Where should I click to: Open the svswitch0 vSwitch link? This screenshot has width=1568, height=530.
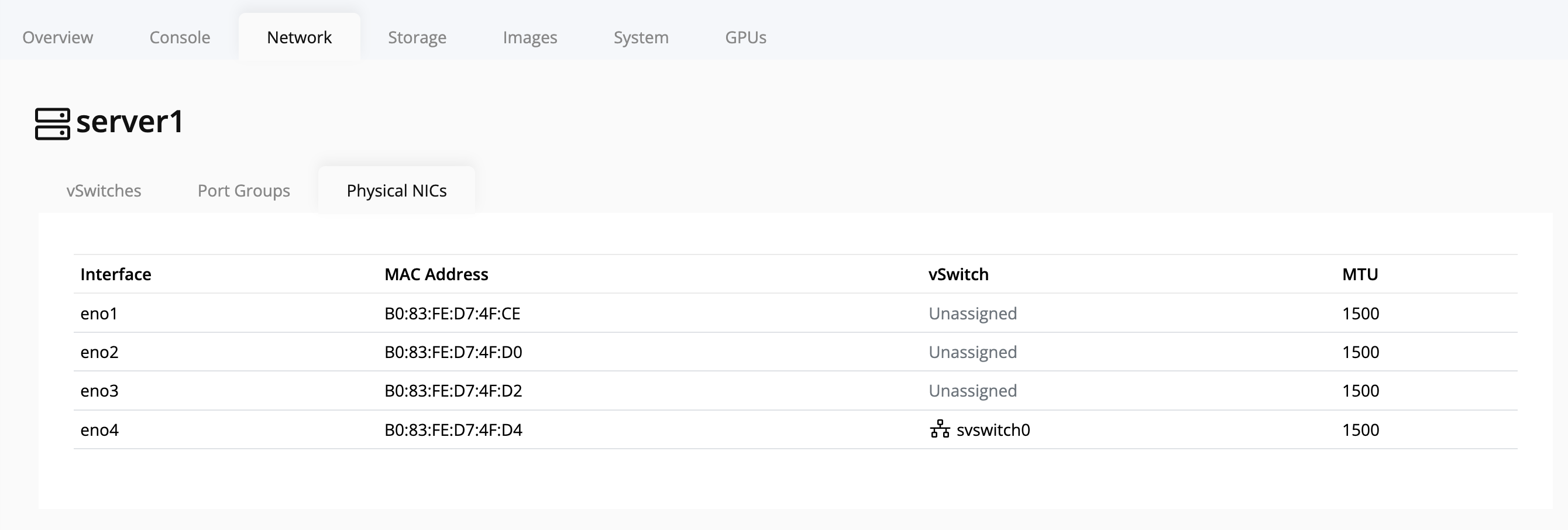coord(993,429)
